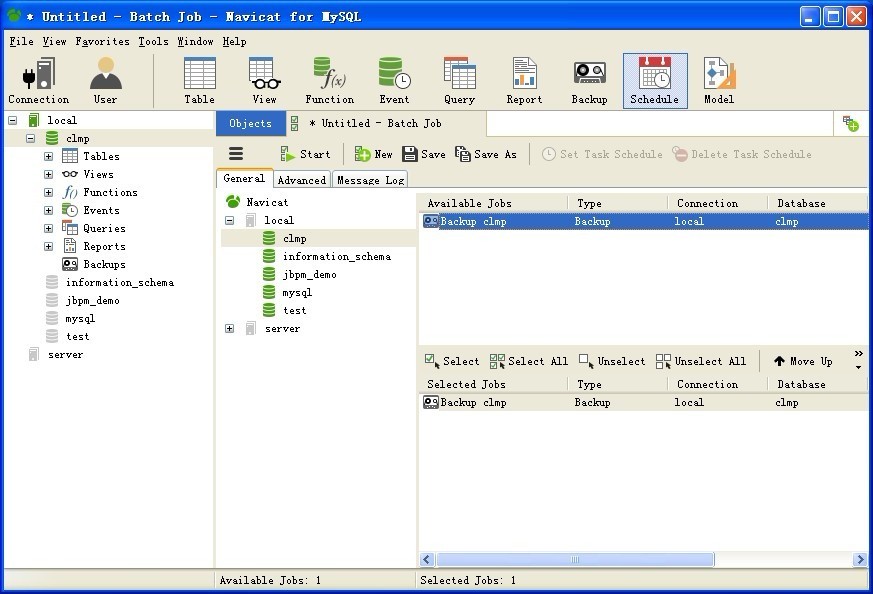Save the batch job
This screenshot has height=594, width=873.
point(424,154)
